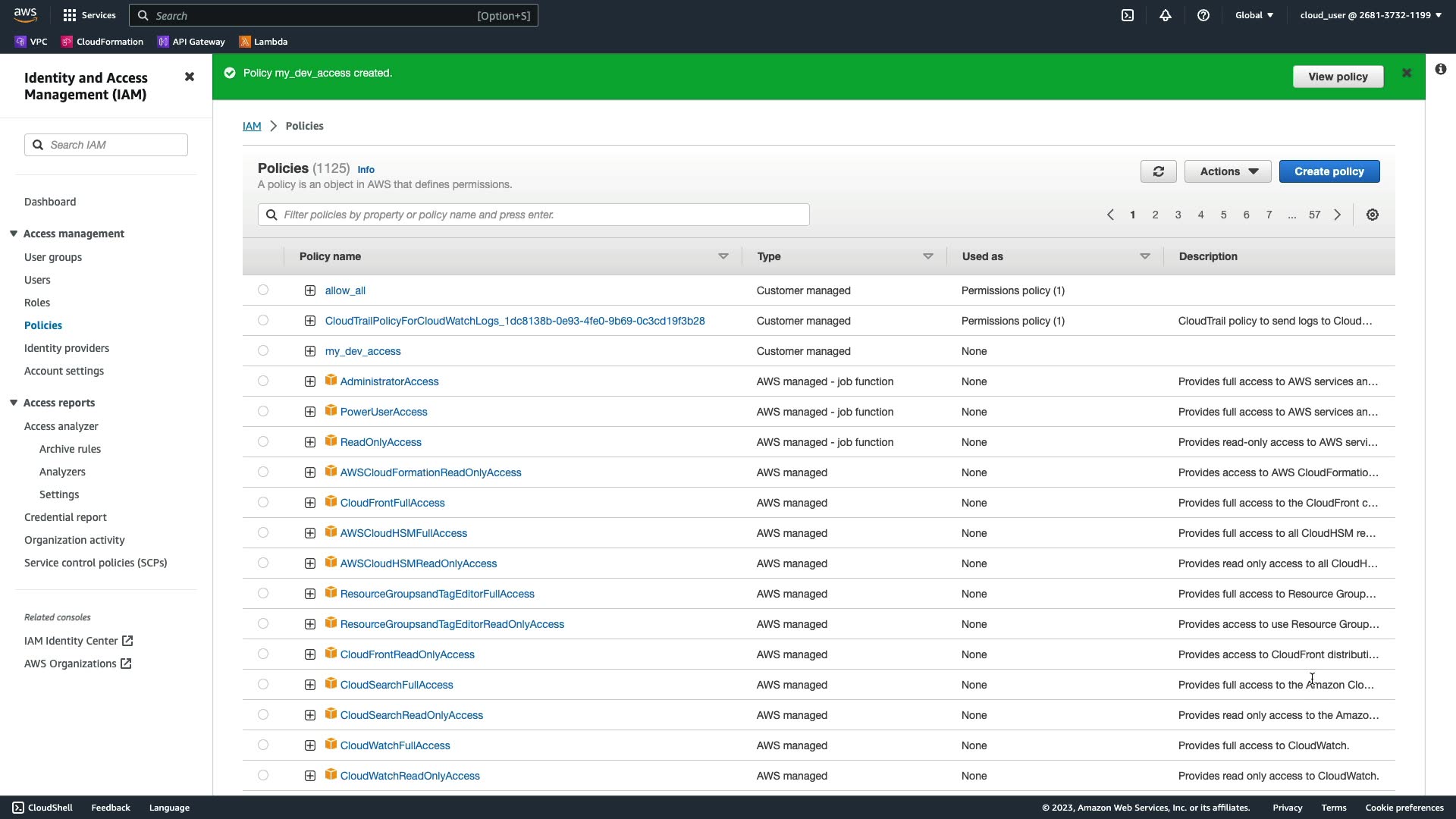Open CloudShell icon in top navigation bar
Viewport: 1456px width, 819px height.
(x=1128, y=15)
